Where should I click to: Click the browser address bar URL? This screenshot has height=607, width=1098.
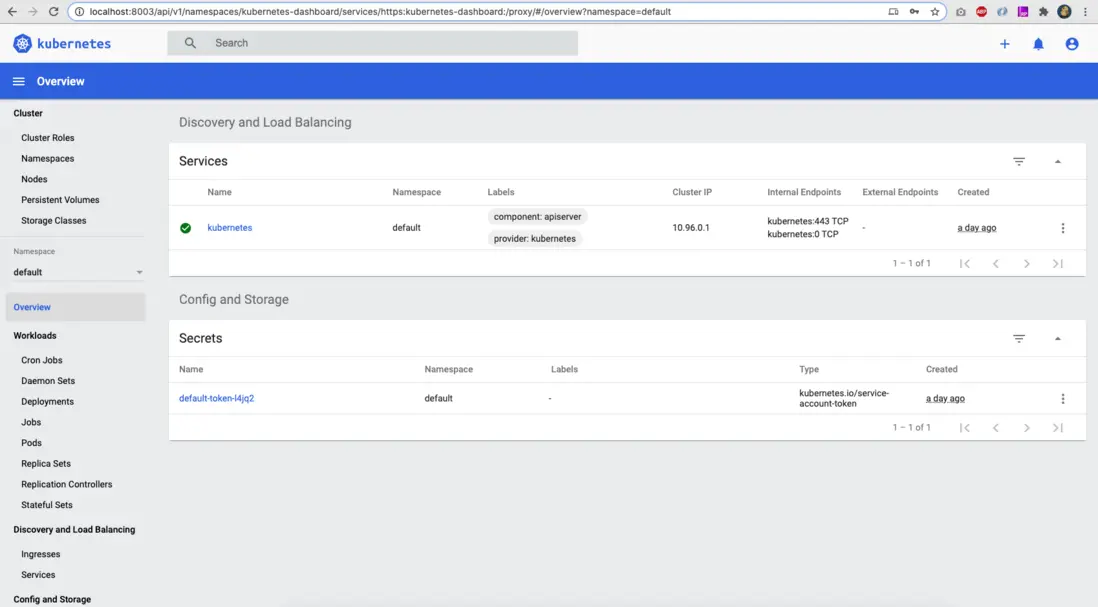coord(380,12)
